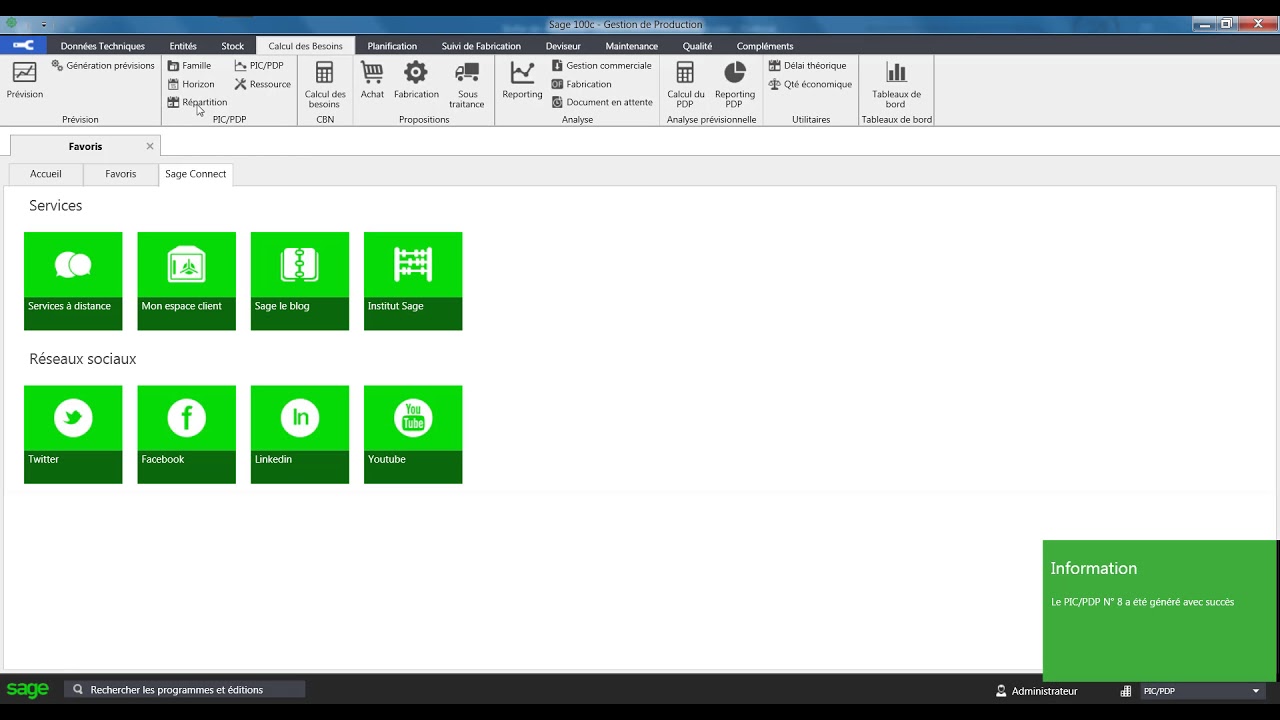Open the Youtube tile
Viewport: 1280px width, 720px height.
tap(413, 435)
